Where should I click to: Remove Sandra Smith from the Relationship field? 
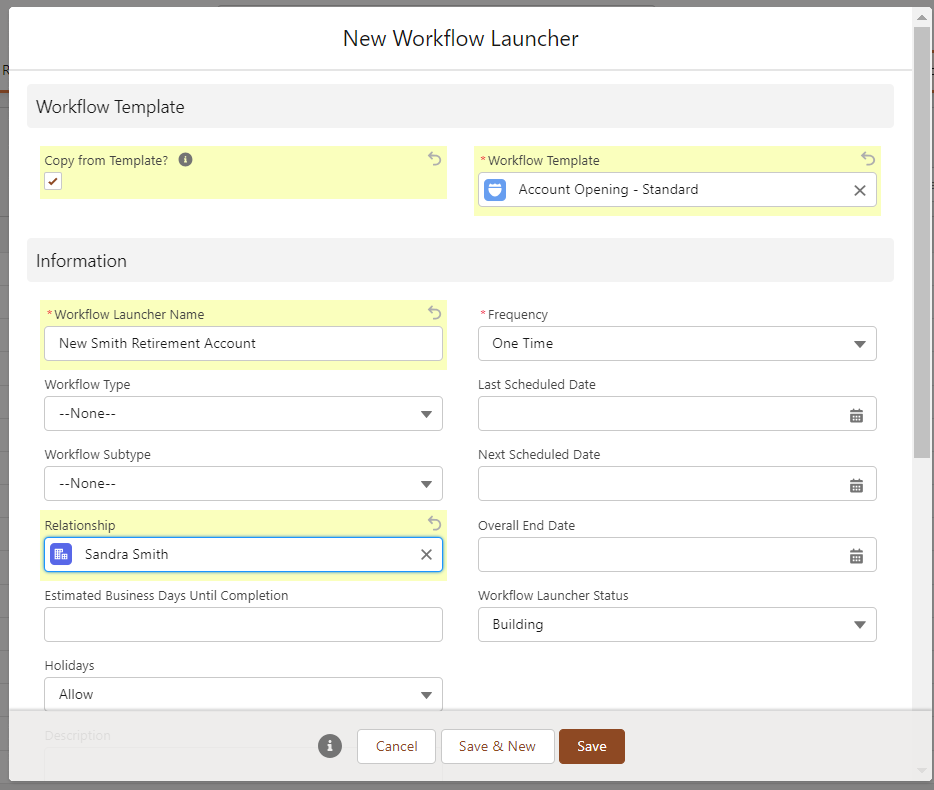point(426,555)
